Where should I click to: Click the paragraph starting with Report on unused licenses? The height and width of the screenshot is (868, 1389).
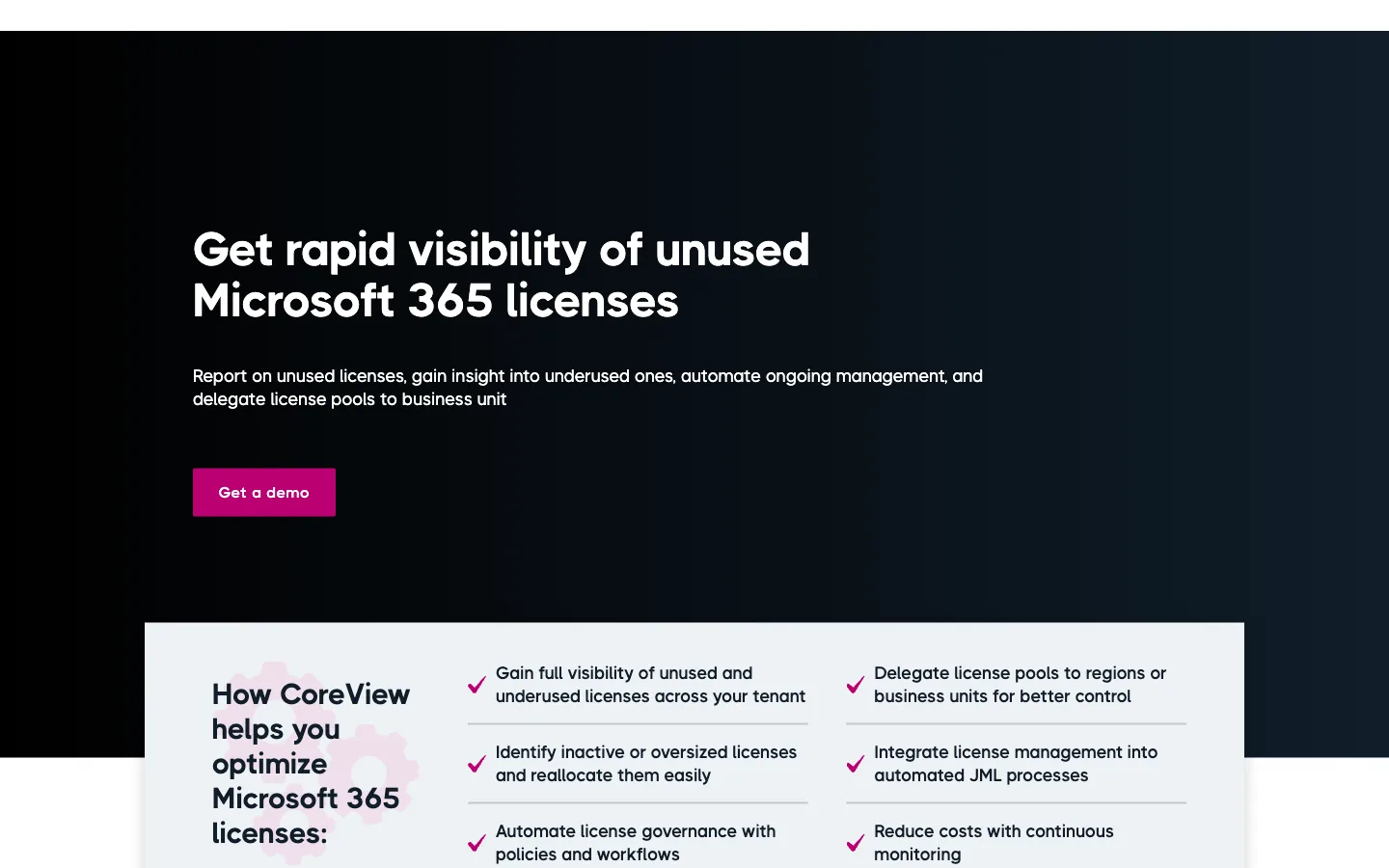(x=587, y=388)
